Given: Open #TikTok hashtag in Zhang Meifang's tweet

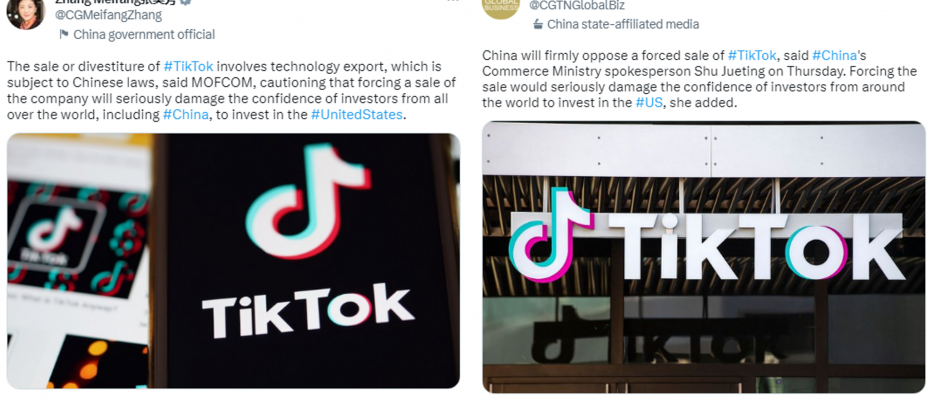Looking at the screenshot, I should tap(188, 66).
